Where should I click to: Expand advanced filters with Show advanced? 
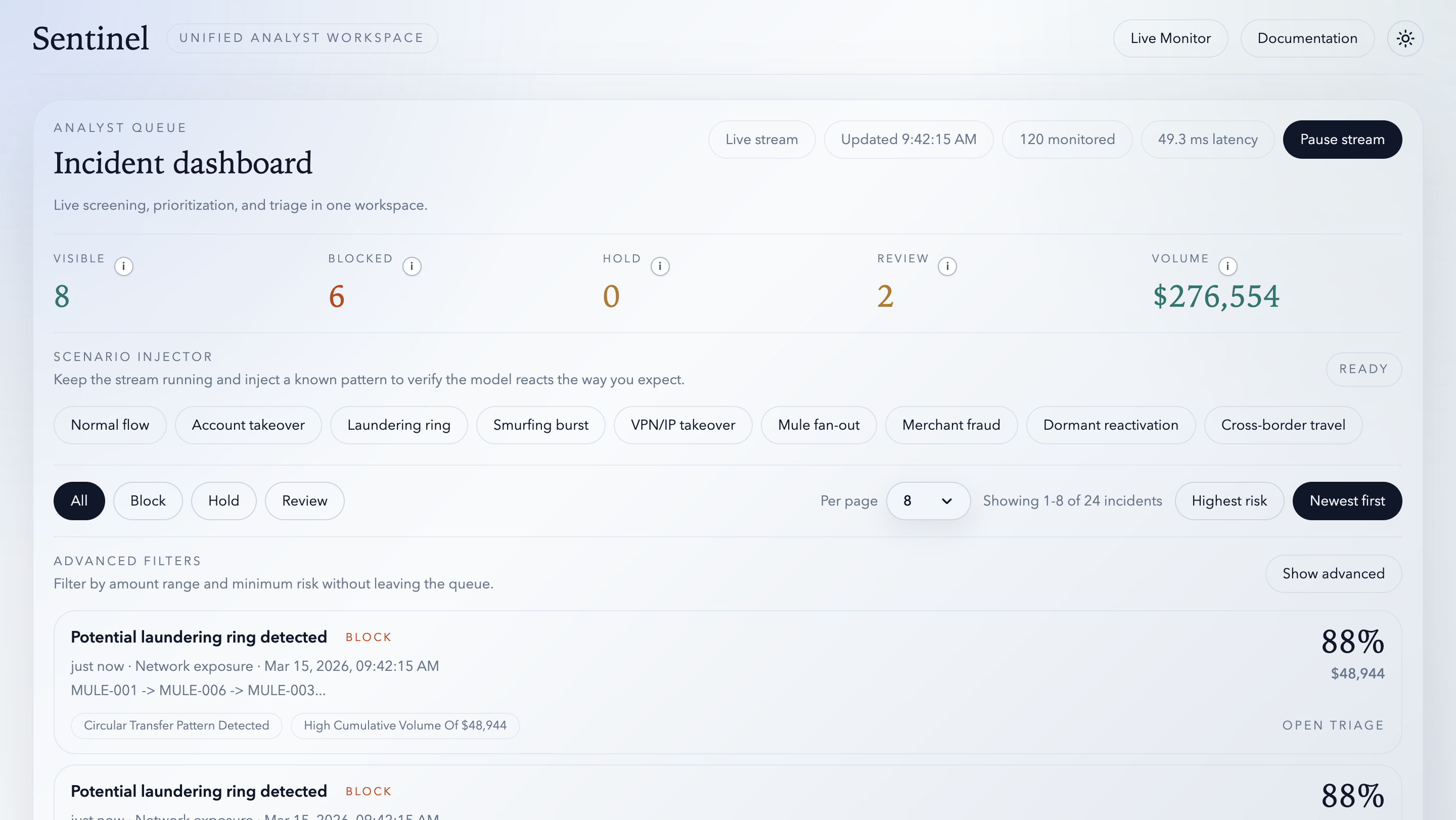[x=1333, y=574]
